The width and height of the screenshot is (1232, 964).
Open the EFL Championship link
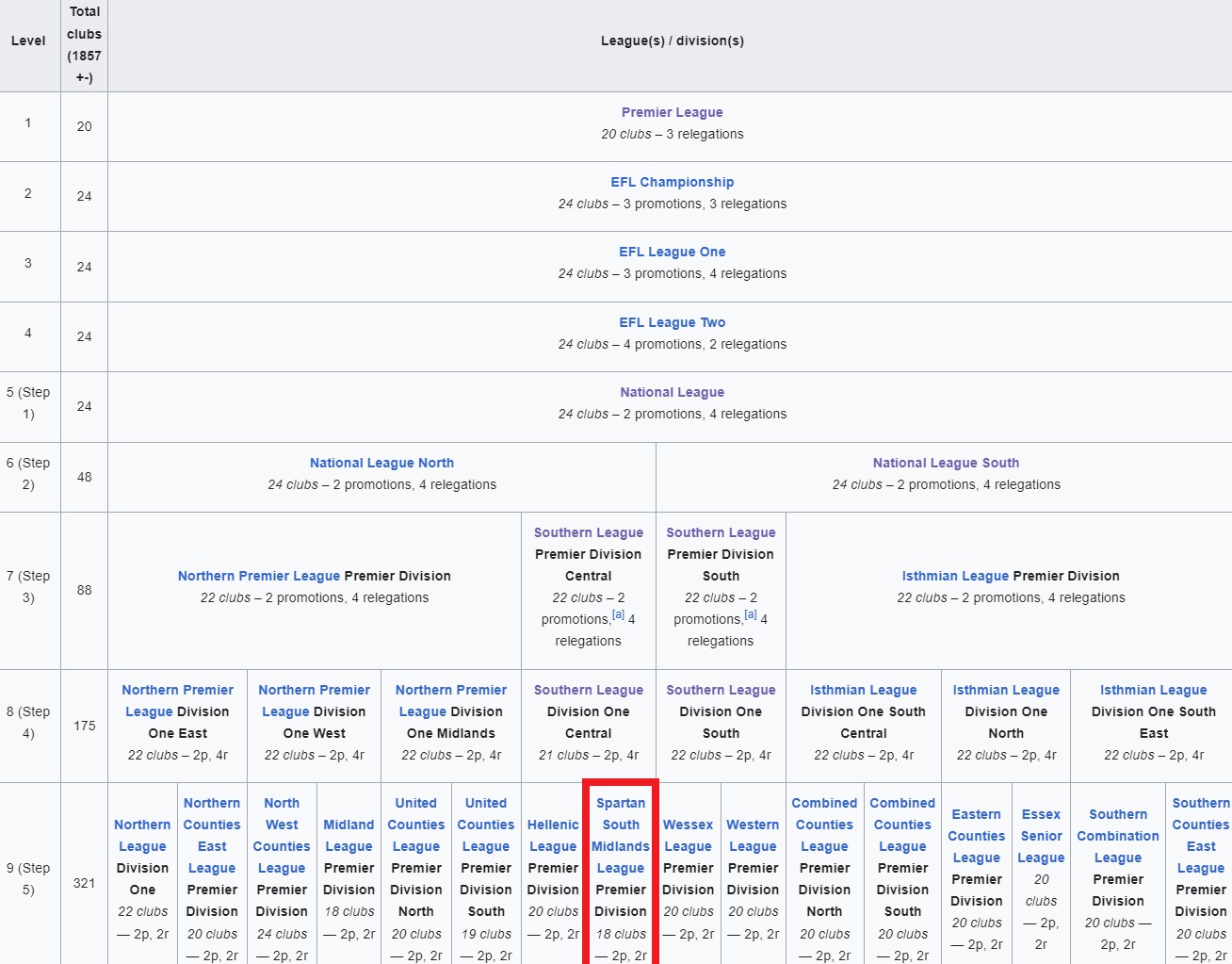coord(673,182)
